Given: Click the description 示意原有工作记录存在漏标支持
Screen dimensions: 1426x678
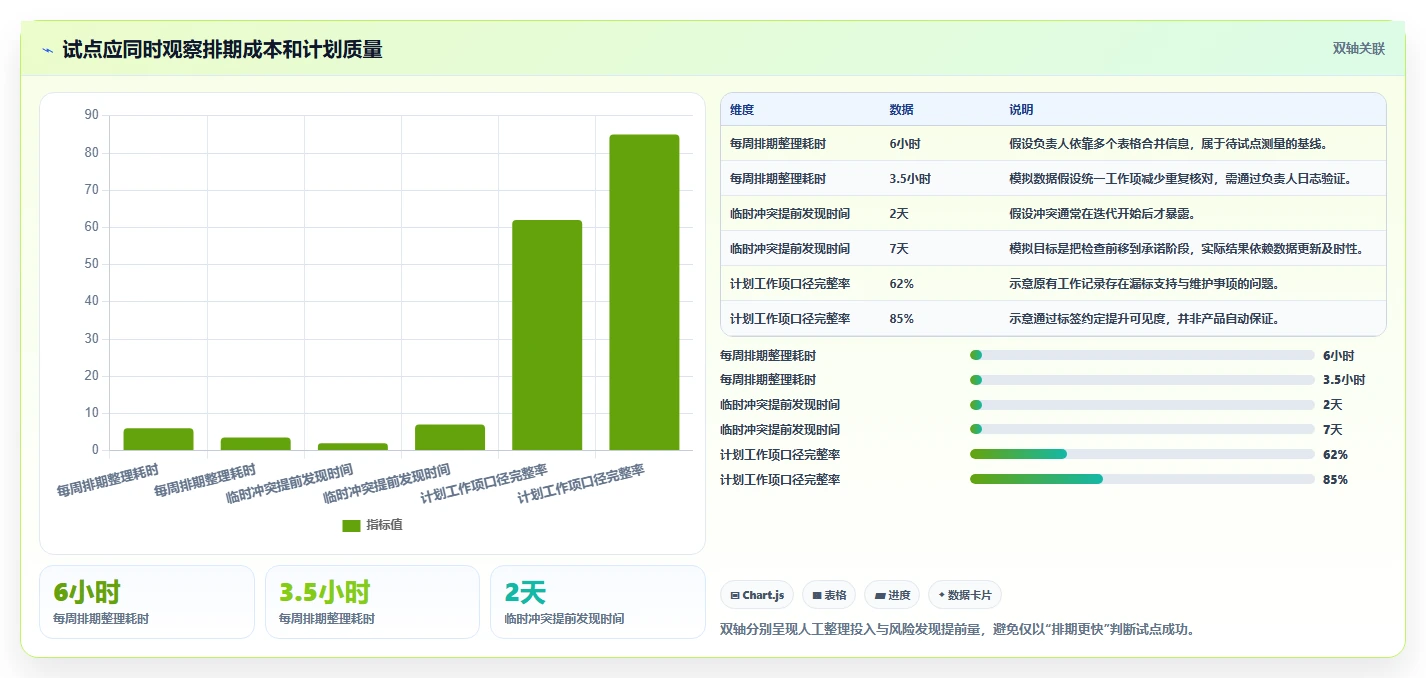Looking at the screenshot, I should 1144,284.
